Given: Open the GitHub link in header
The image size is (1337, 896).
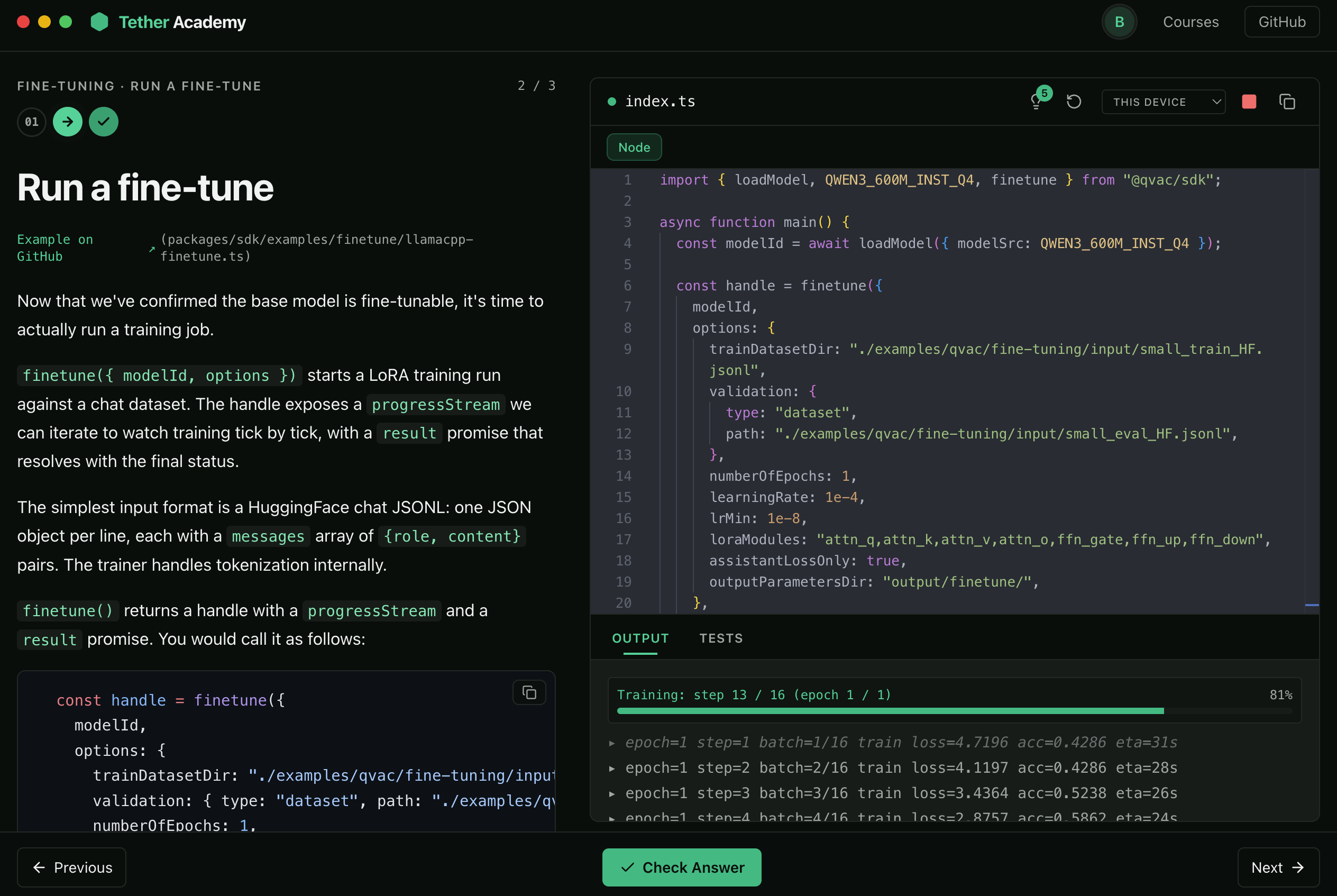Looking at the screenshot, I should point(1281,22).
